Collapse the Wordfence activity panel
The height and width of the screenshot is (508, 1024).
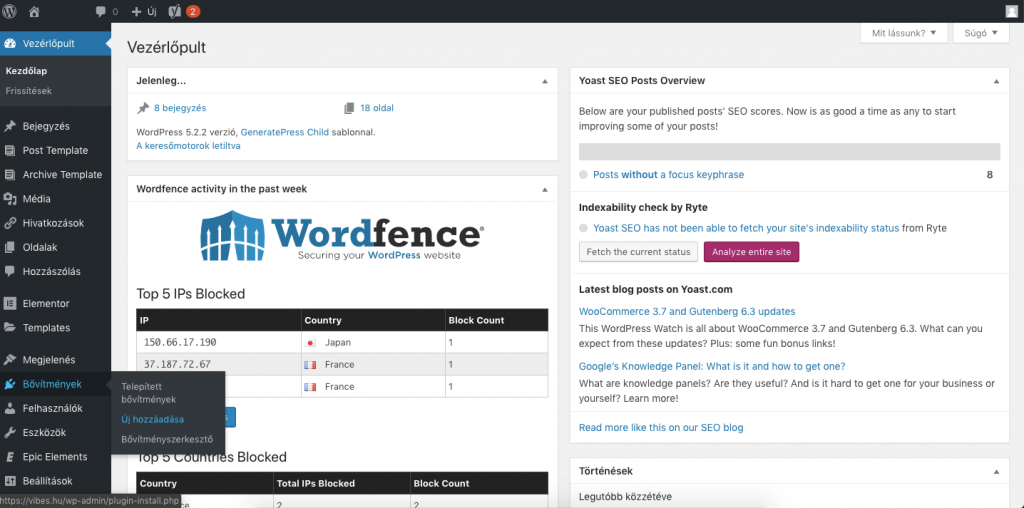tap(545, 189)
